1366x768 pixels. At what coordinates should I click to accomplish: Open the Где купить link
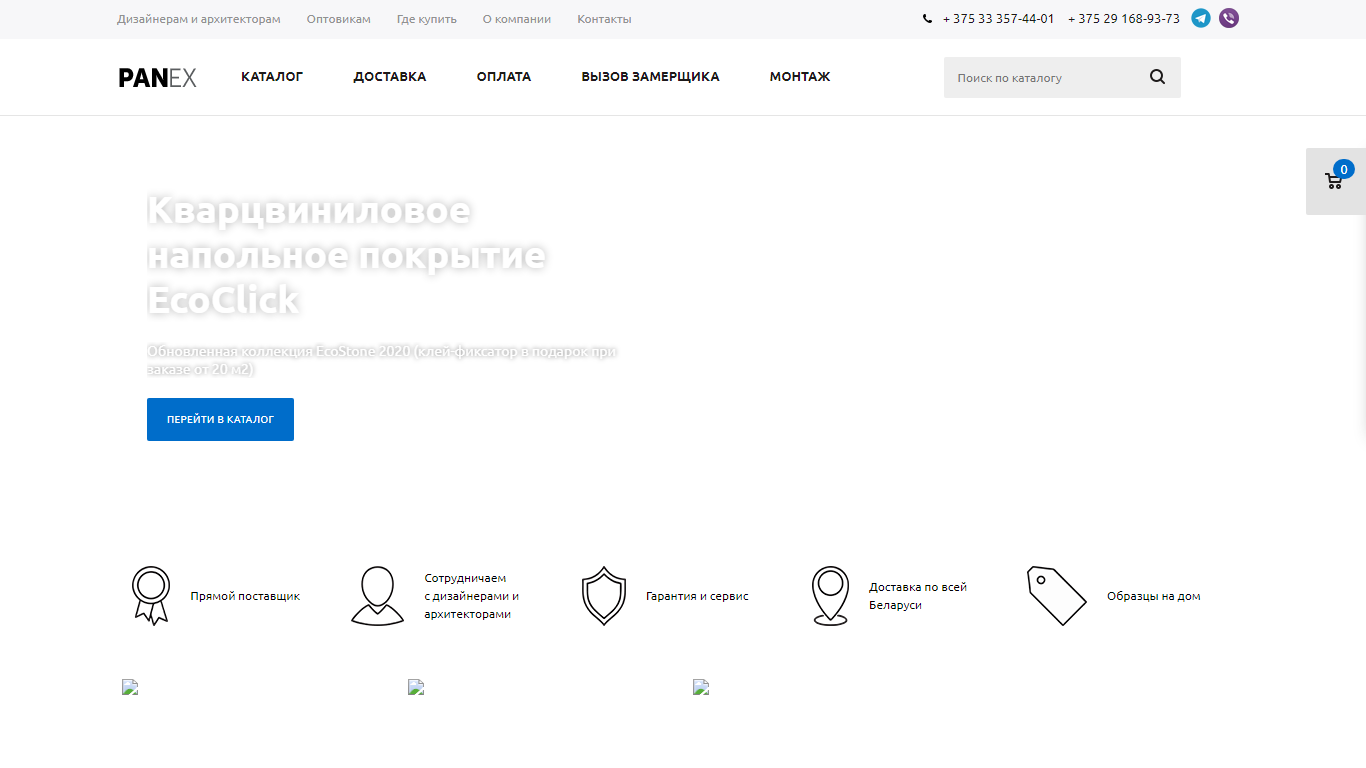click(427, 19)
